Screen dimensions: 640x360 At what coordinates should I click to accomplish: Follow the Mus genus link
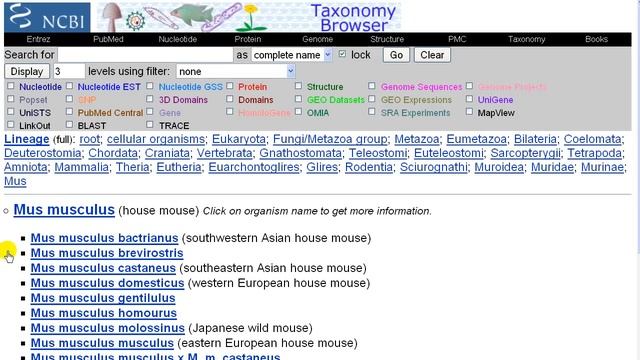click(15, 181)
